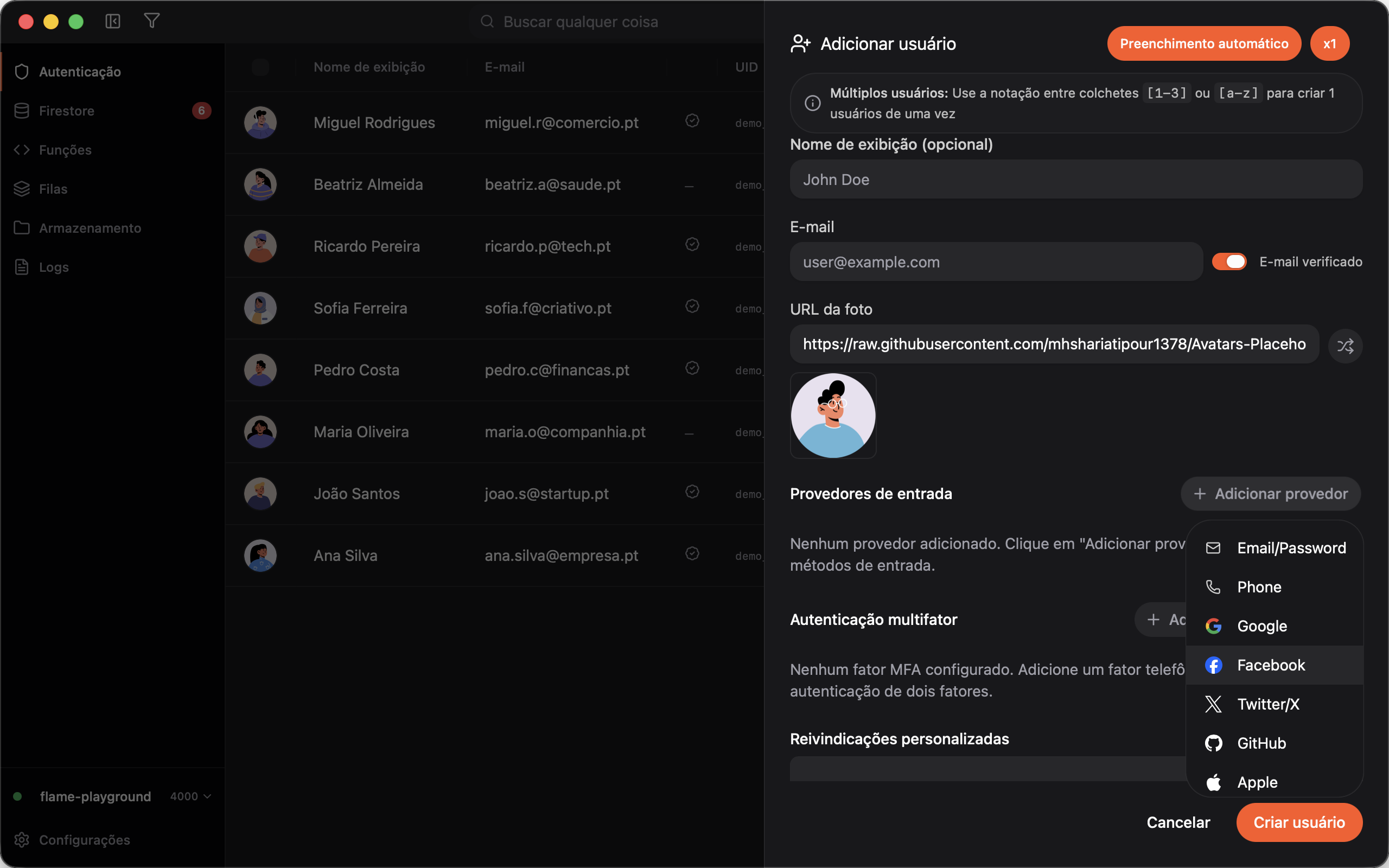Click Pedro Costa avatar
Image resolution: width=1389 pixels, height=868 pixels.
click(x=260, y=369)
